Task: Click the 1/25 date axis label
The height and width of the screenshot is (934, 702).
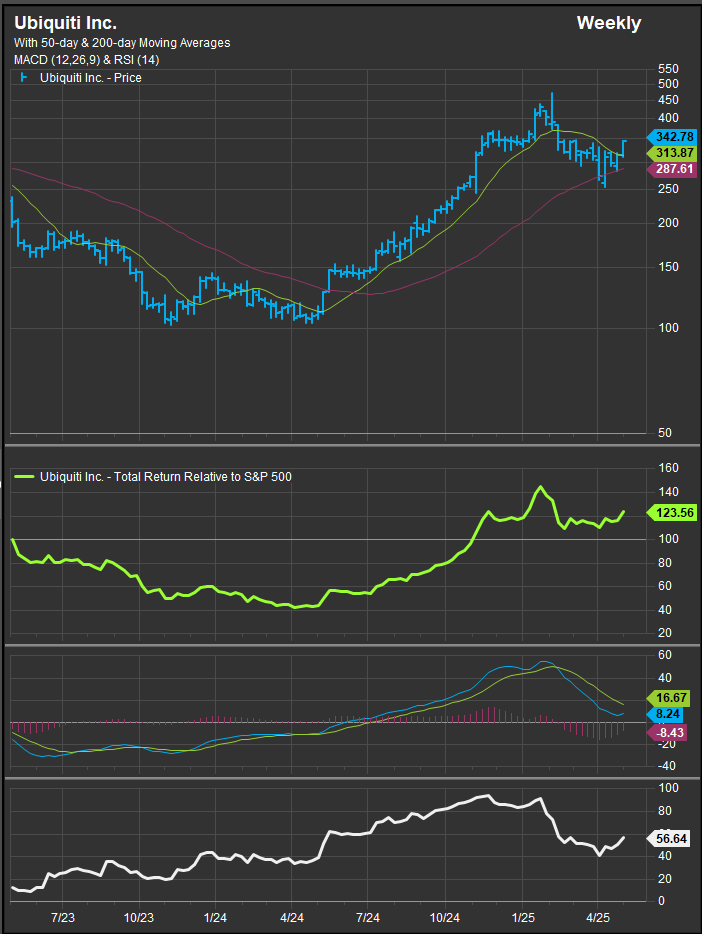Action: coord(523,918)
